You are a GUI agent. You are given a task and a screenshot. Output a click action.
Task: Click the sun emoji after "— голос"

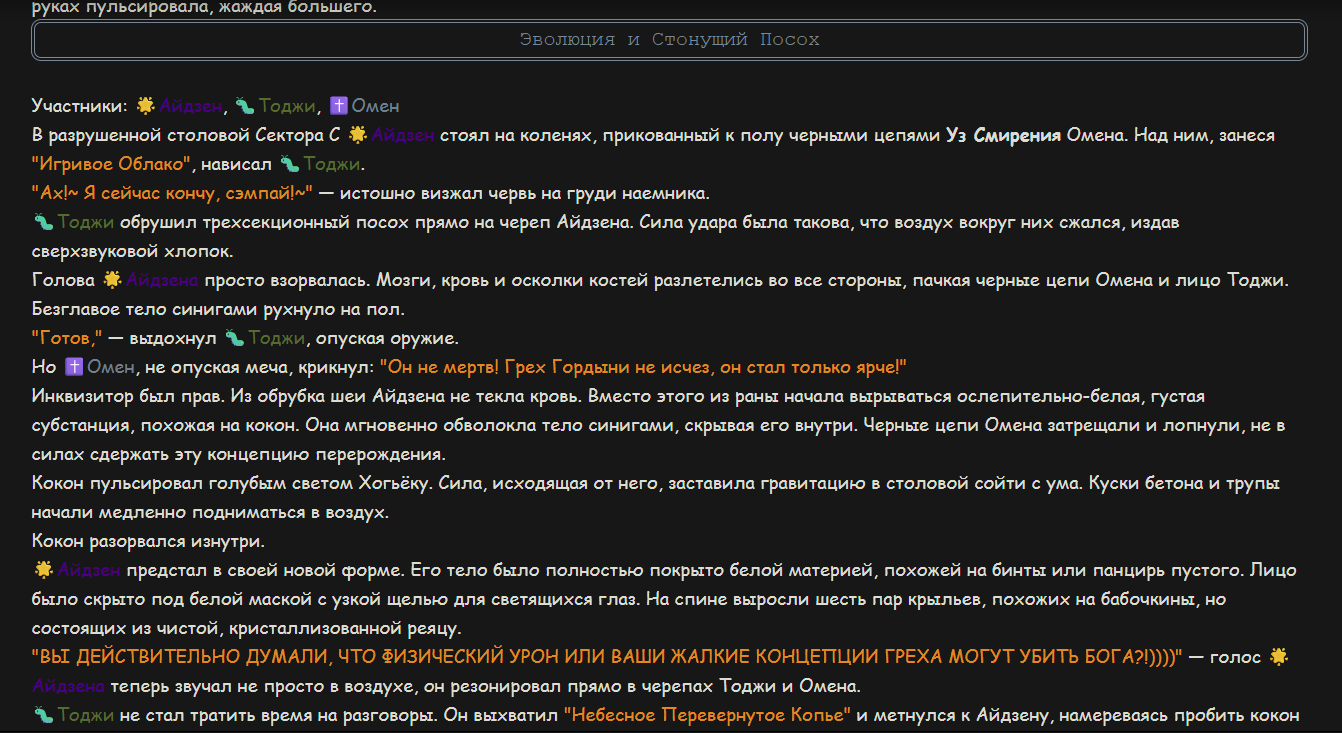[x=1278, y=657]
